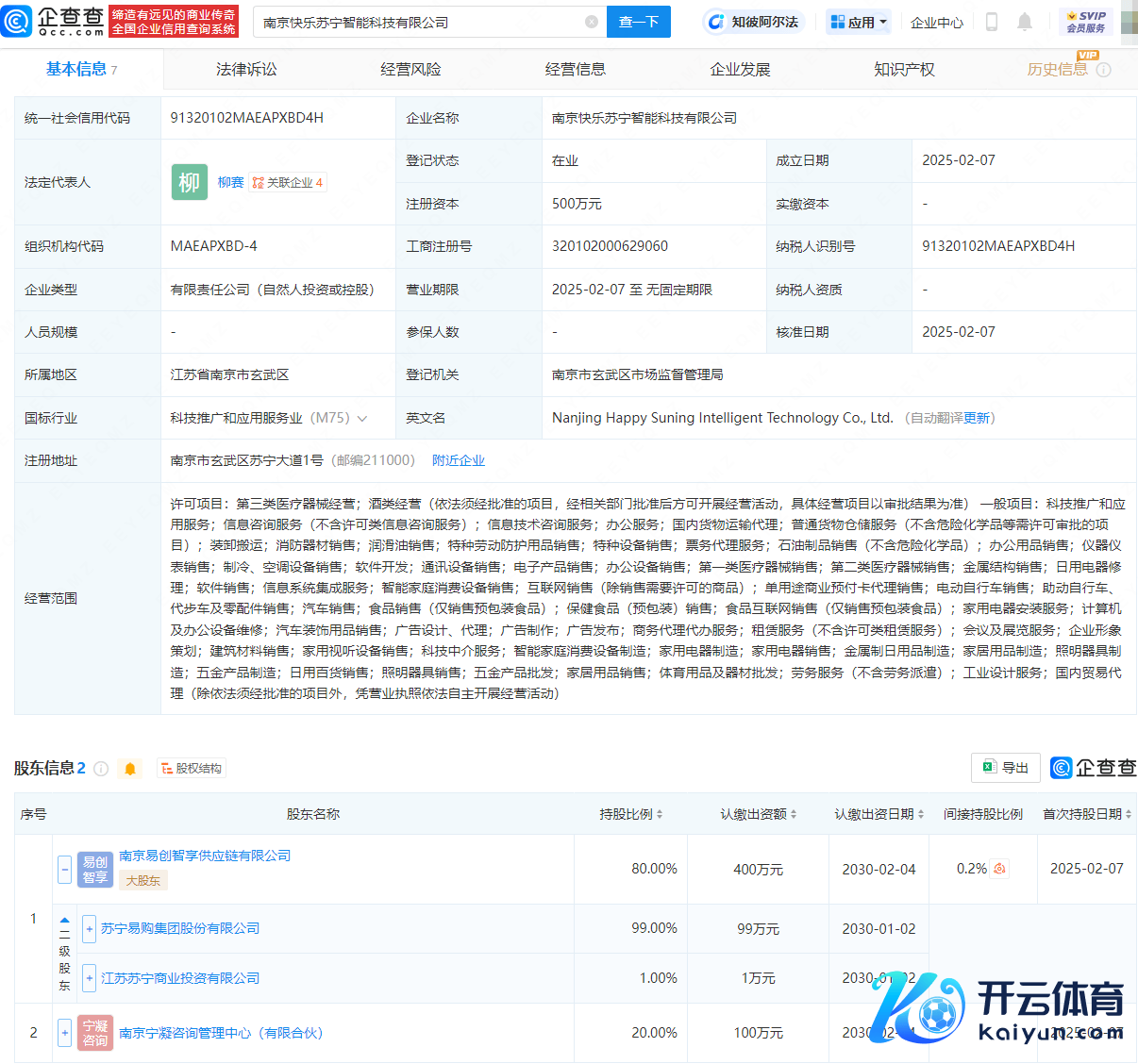
Task: Click the info icon beside 历史信息
Action: (1103, 70)
